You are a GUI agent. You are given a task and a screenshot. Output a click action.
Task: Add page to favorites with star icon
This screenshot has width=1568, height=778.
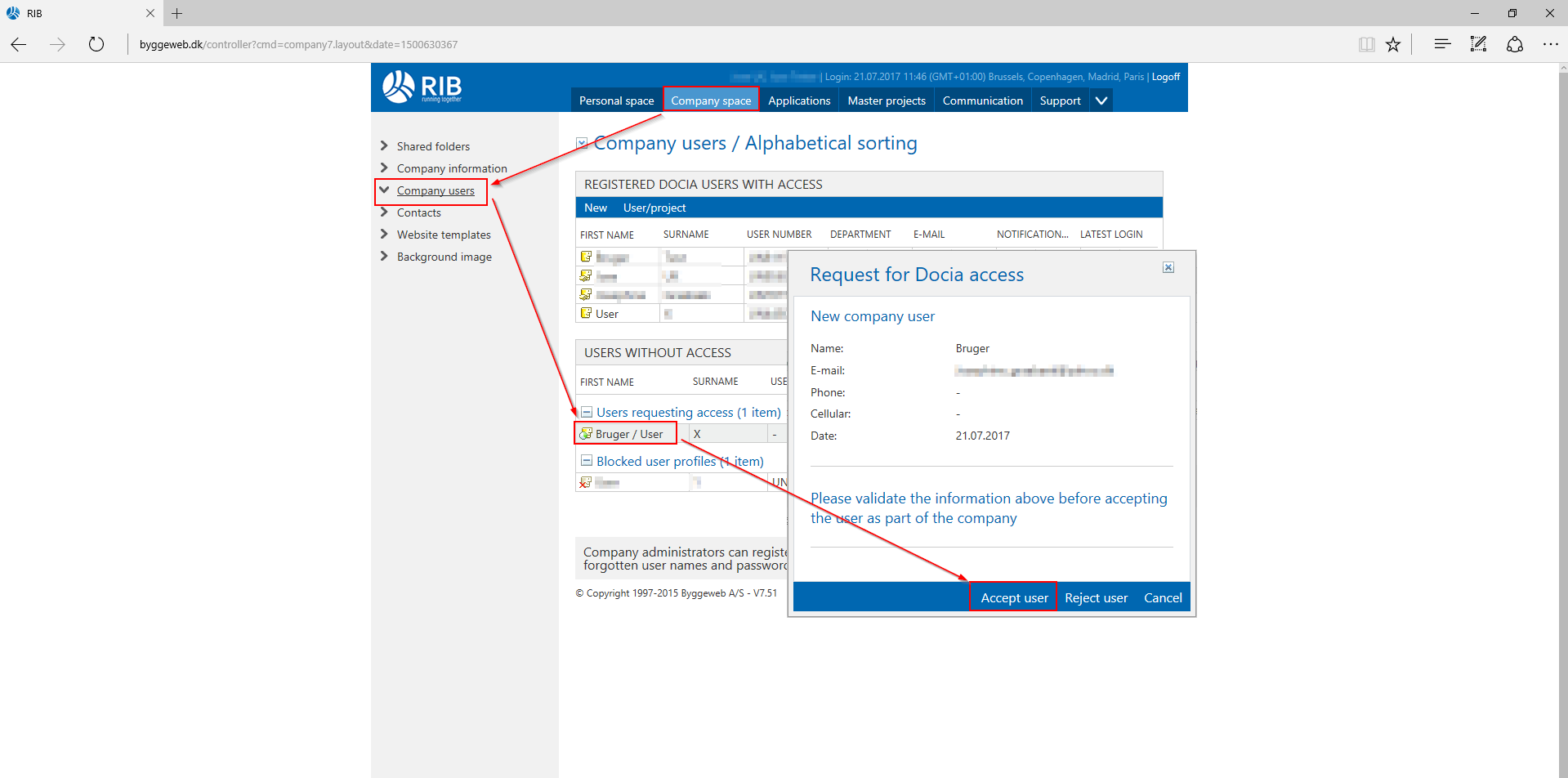pos(1393,45)
